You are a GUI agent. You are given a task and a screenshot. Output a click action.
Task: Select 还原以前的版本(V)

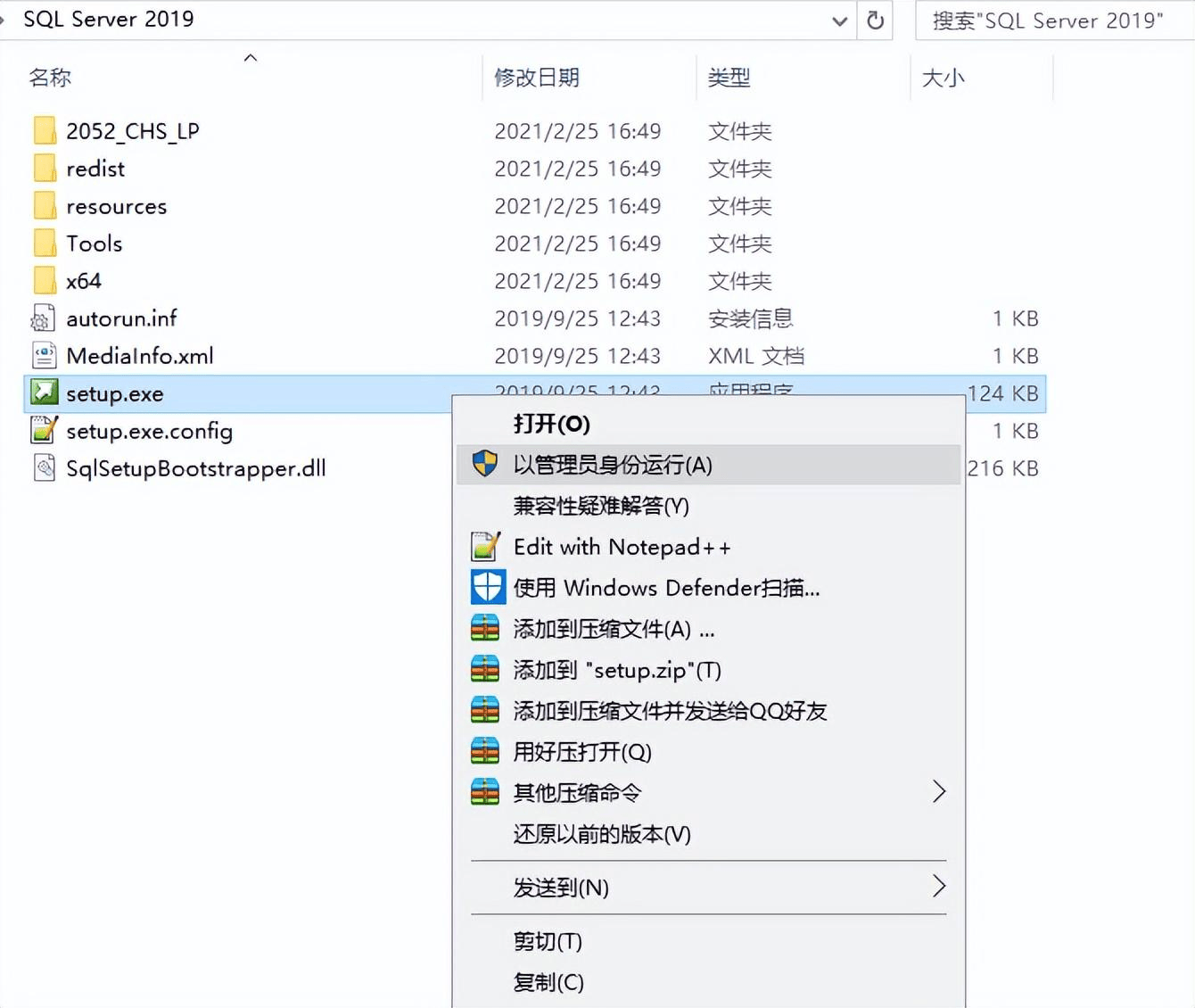coord(709,834)
